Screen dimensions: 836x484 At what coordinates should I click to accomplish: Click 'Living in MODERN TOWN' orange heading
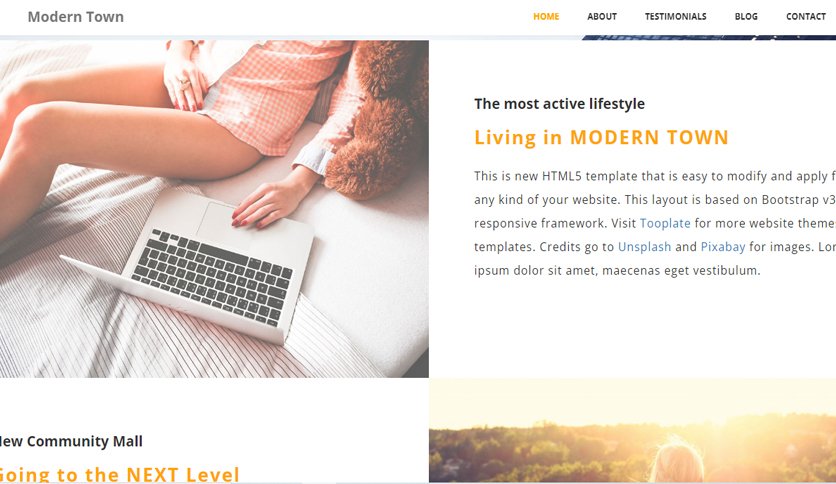point(601,138)
